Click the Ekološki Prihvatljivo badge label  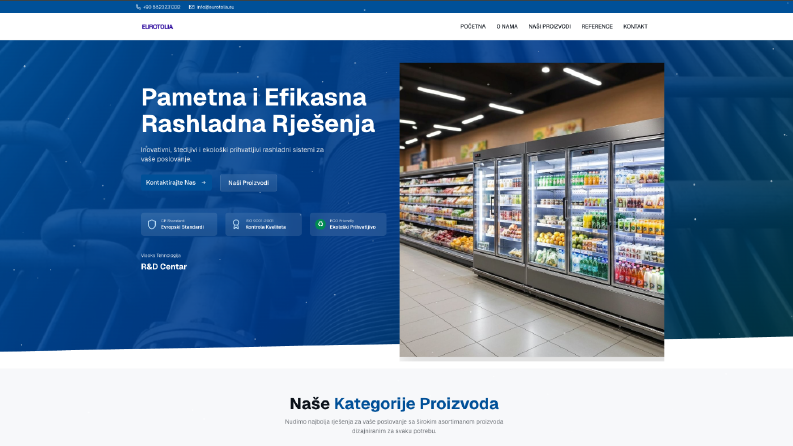point(353,227)
